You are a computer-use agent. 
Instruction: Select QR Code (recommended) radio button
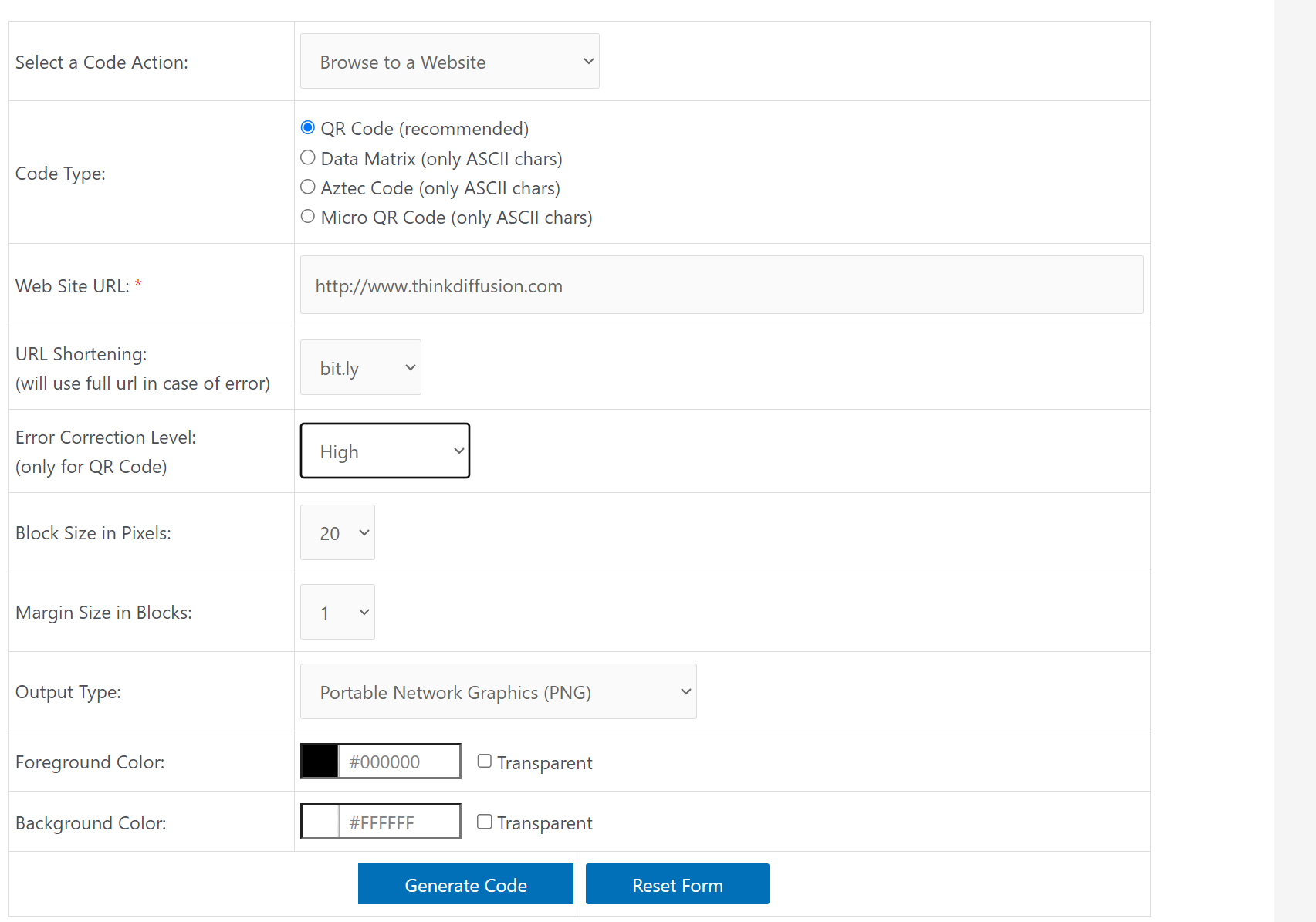coord(308,127)
